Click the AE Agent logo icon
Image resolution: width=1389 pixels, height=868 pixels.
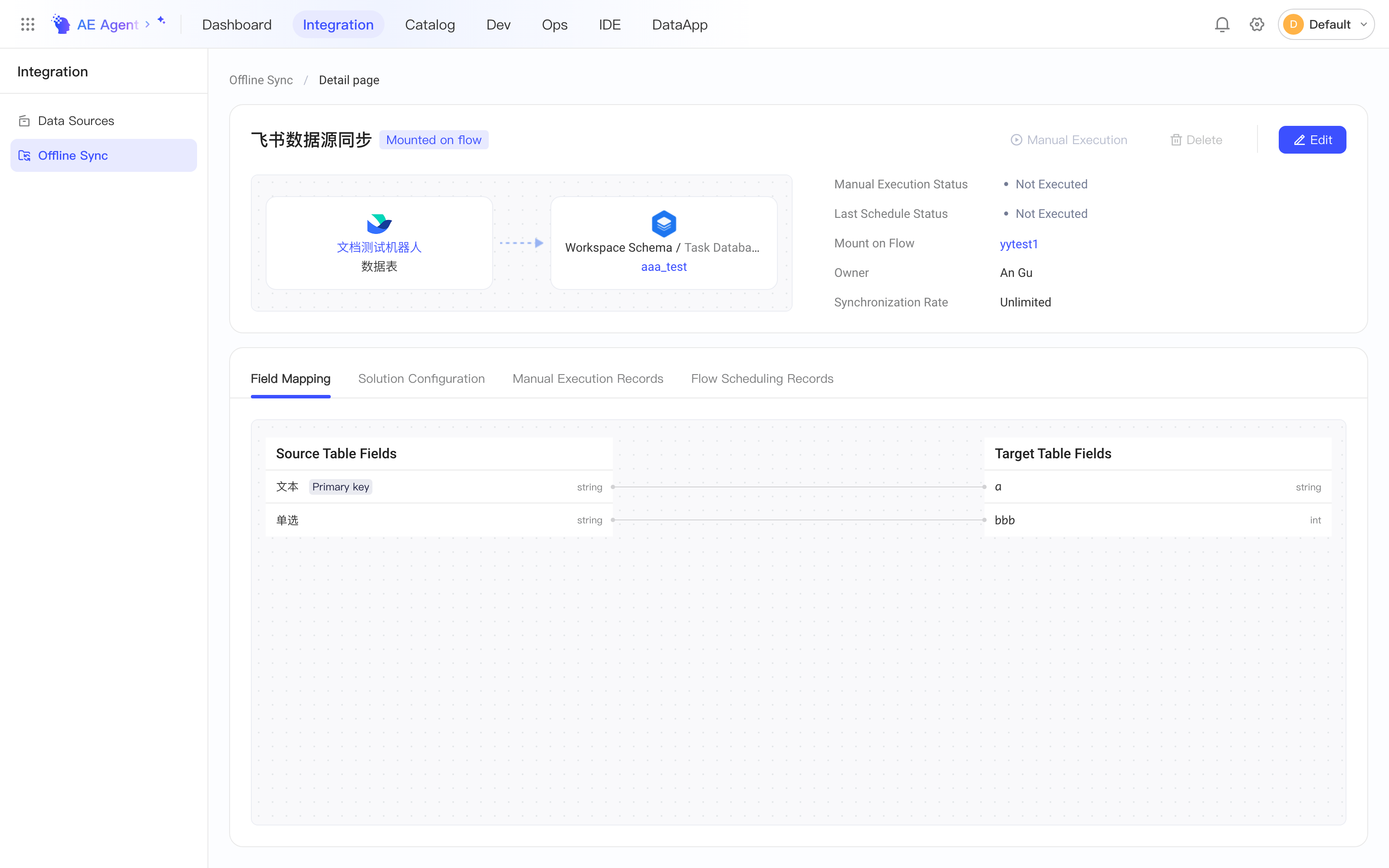pyautogui.click(x=61, y=24)
